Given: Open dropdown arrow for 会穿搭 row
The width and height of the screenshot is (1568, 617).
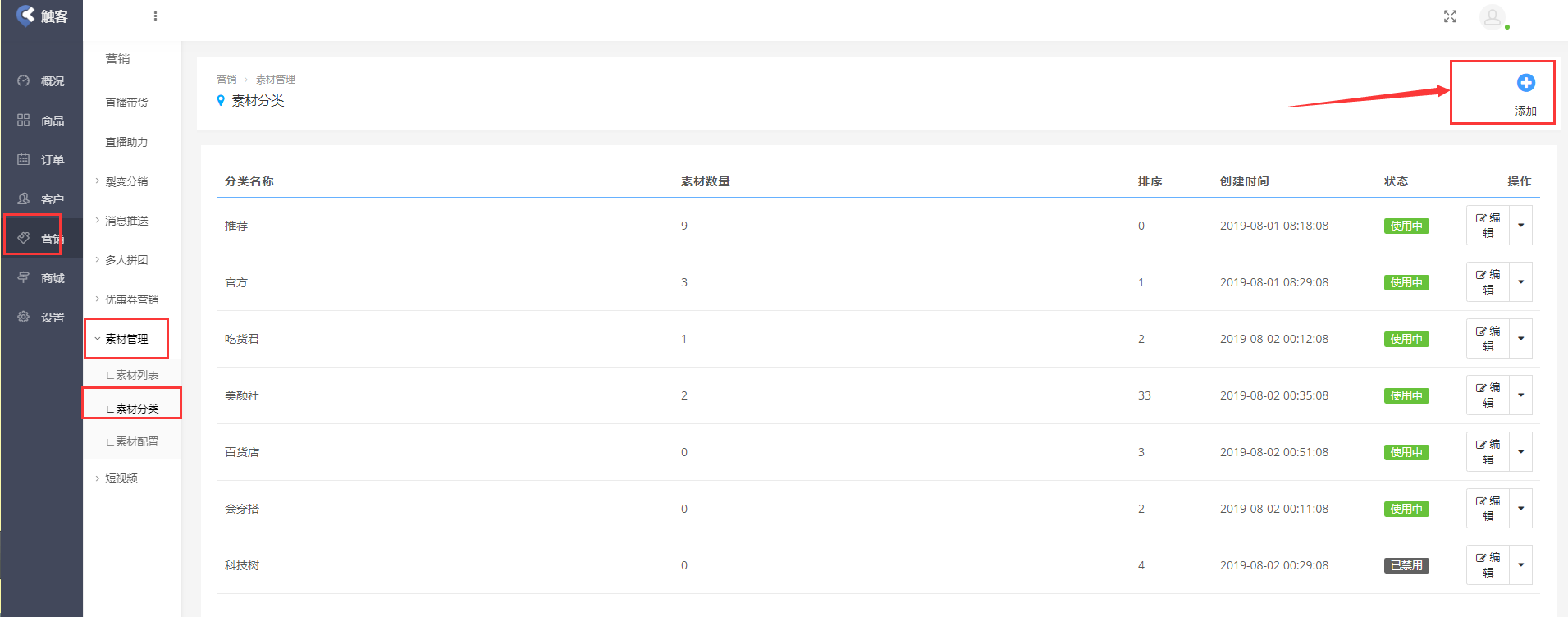Looking at the screenshot, I should point(1520,508).
